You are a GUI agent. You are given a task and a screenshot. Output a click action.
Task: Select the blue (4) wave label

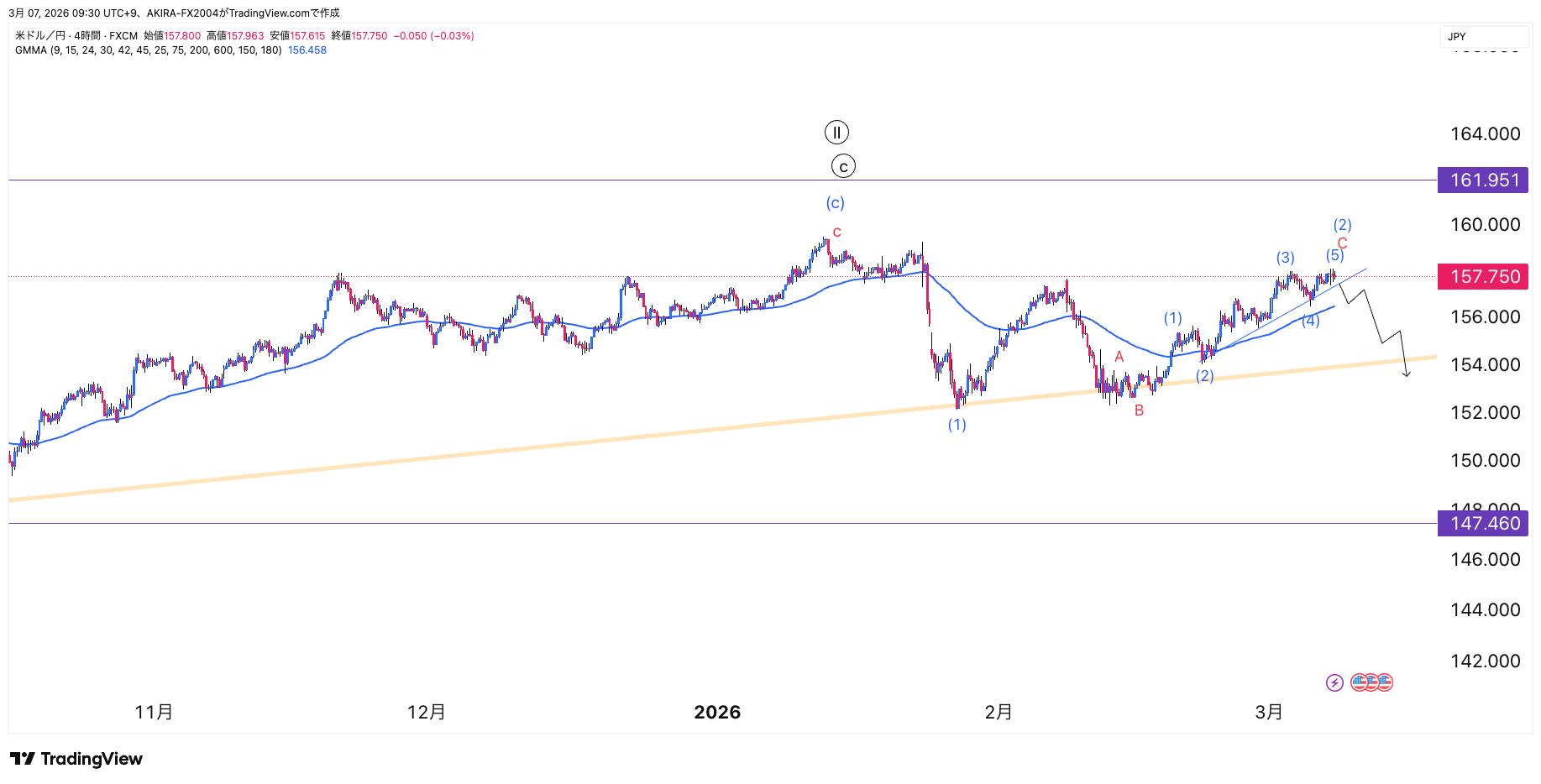tap(1310, 321)
